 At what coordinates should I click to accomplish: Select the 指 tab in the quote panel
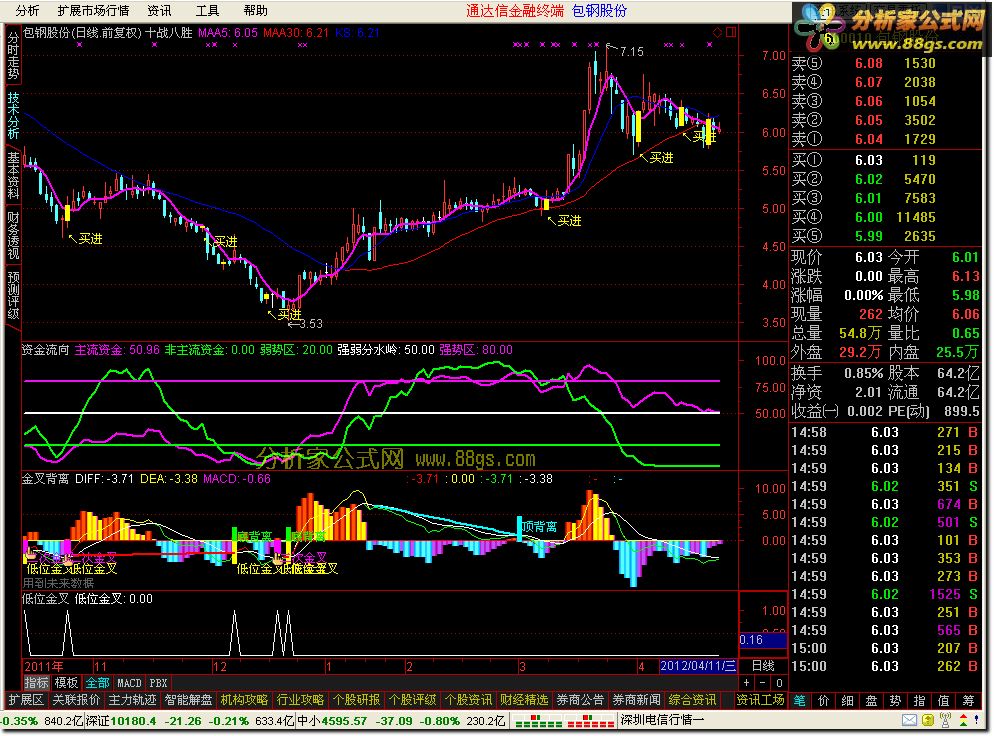coord(919,700)
